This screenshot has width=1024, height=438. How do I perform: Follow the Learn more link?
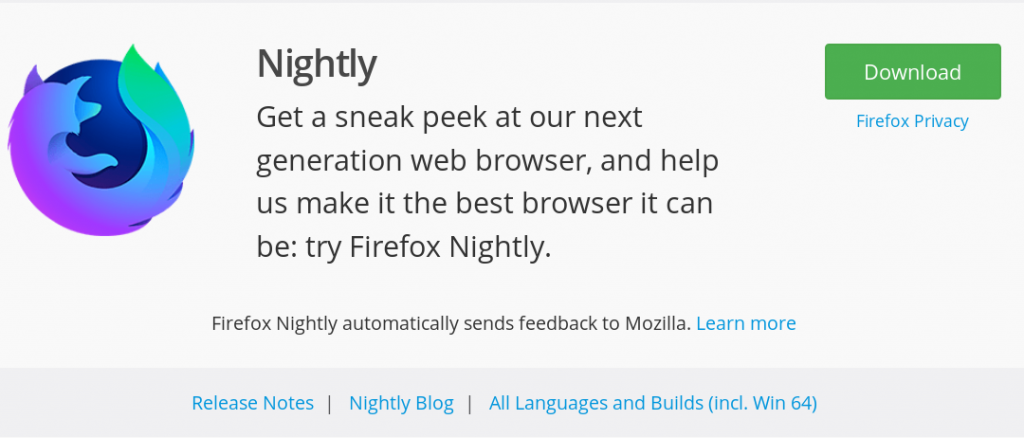point(746,323)
